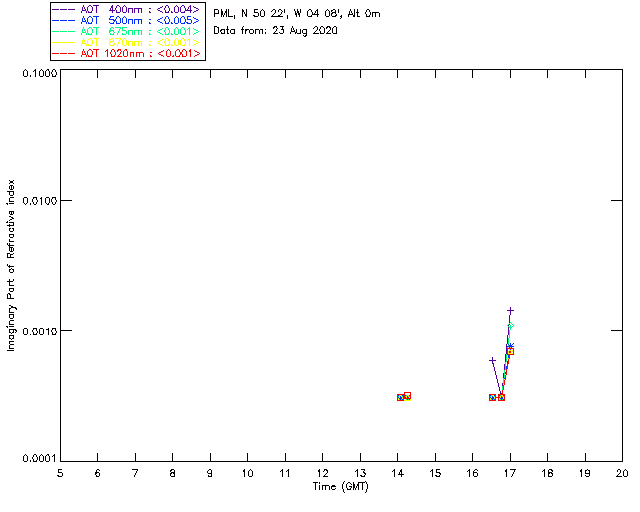Click the x-axis tick label 10
This screenshot has height=512, width=640.
247,473
